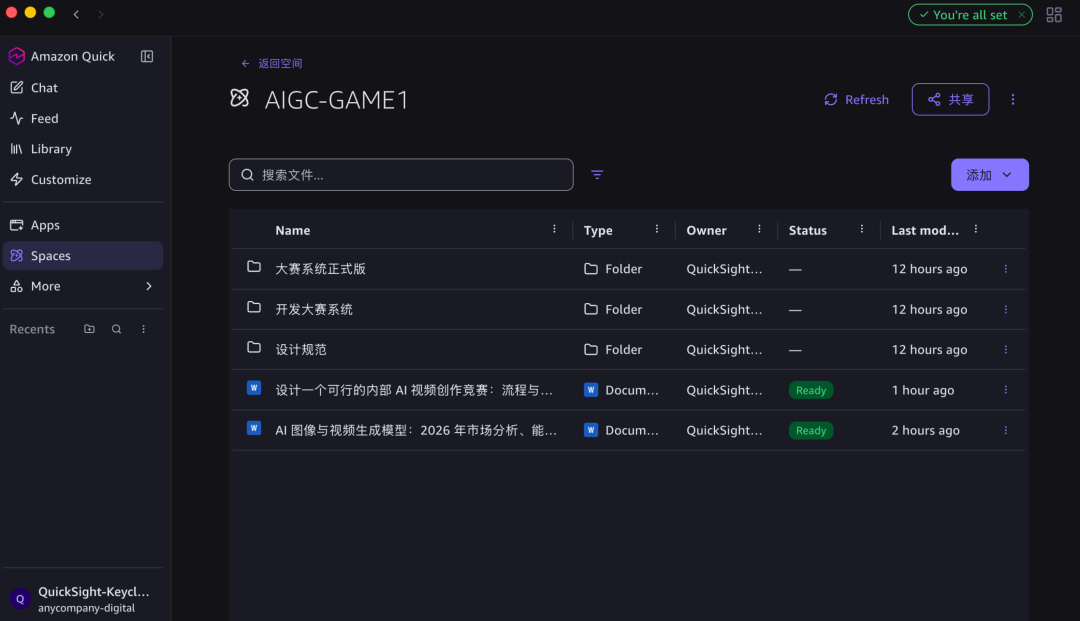Open row actions for 设计一个可行的内部 document

coord(1006,390)
